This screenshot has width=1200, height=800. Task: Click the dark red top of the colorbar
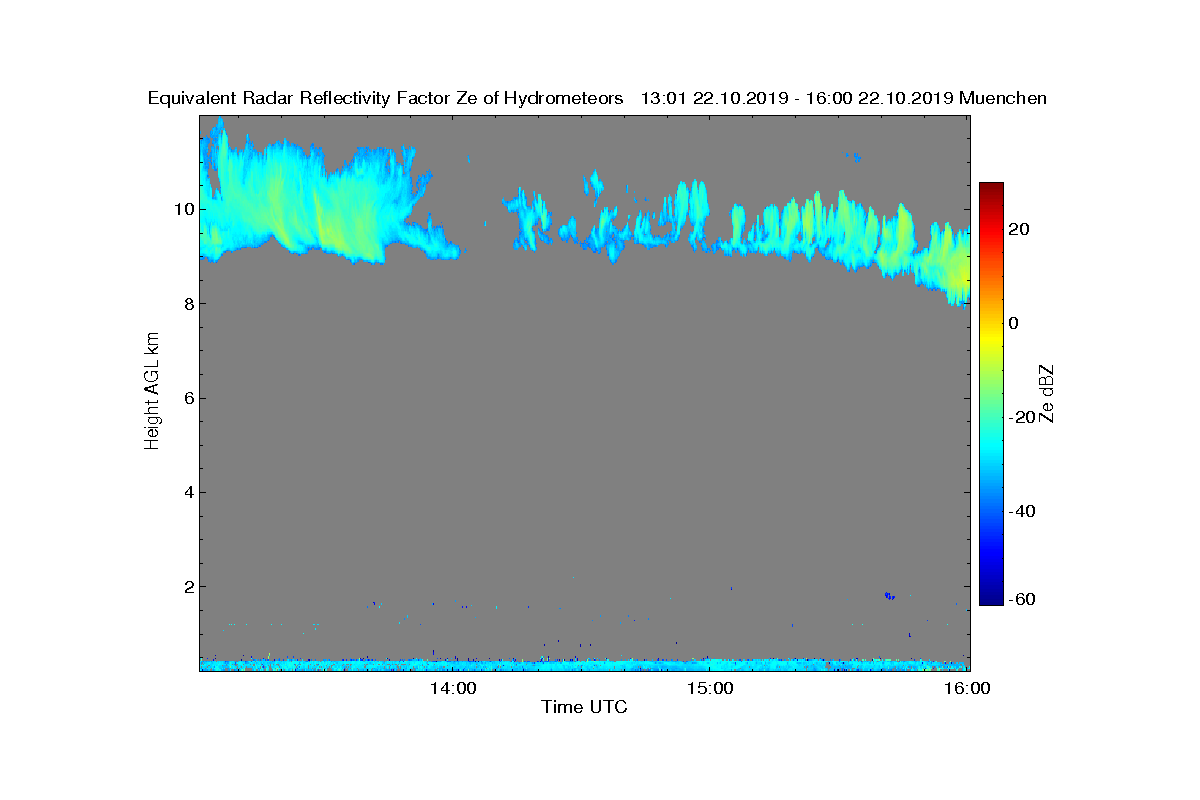point(991,189)
